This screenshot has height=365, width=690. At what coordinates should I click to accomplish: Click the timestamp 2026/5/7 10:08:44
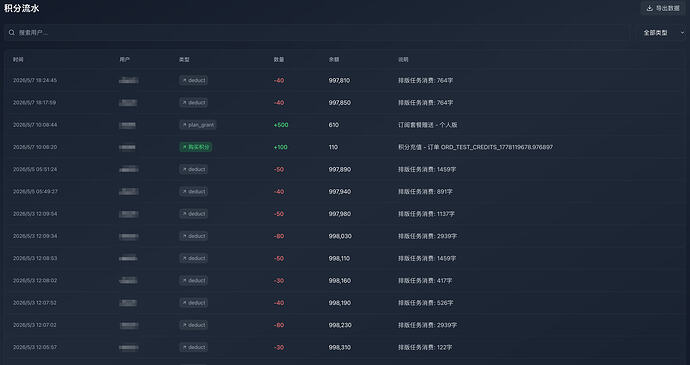pyautogui.click(x=35, y=125)
